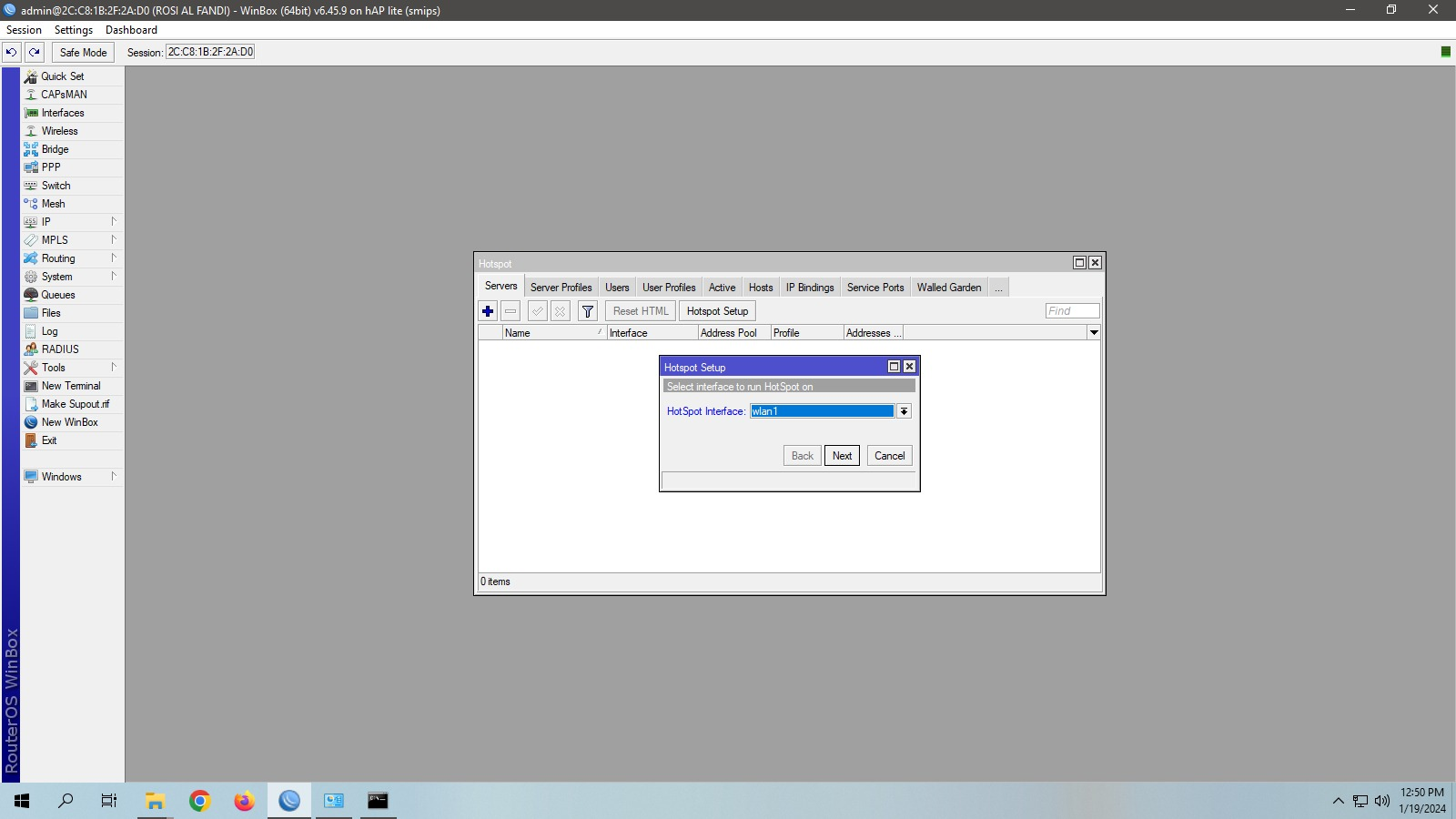Open the column chooser dropdown in Hotspot table
1456x819 pixels.
click(1094, 333)
